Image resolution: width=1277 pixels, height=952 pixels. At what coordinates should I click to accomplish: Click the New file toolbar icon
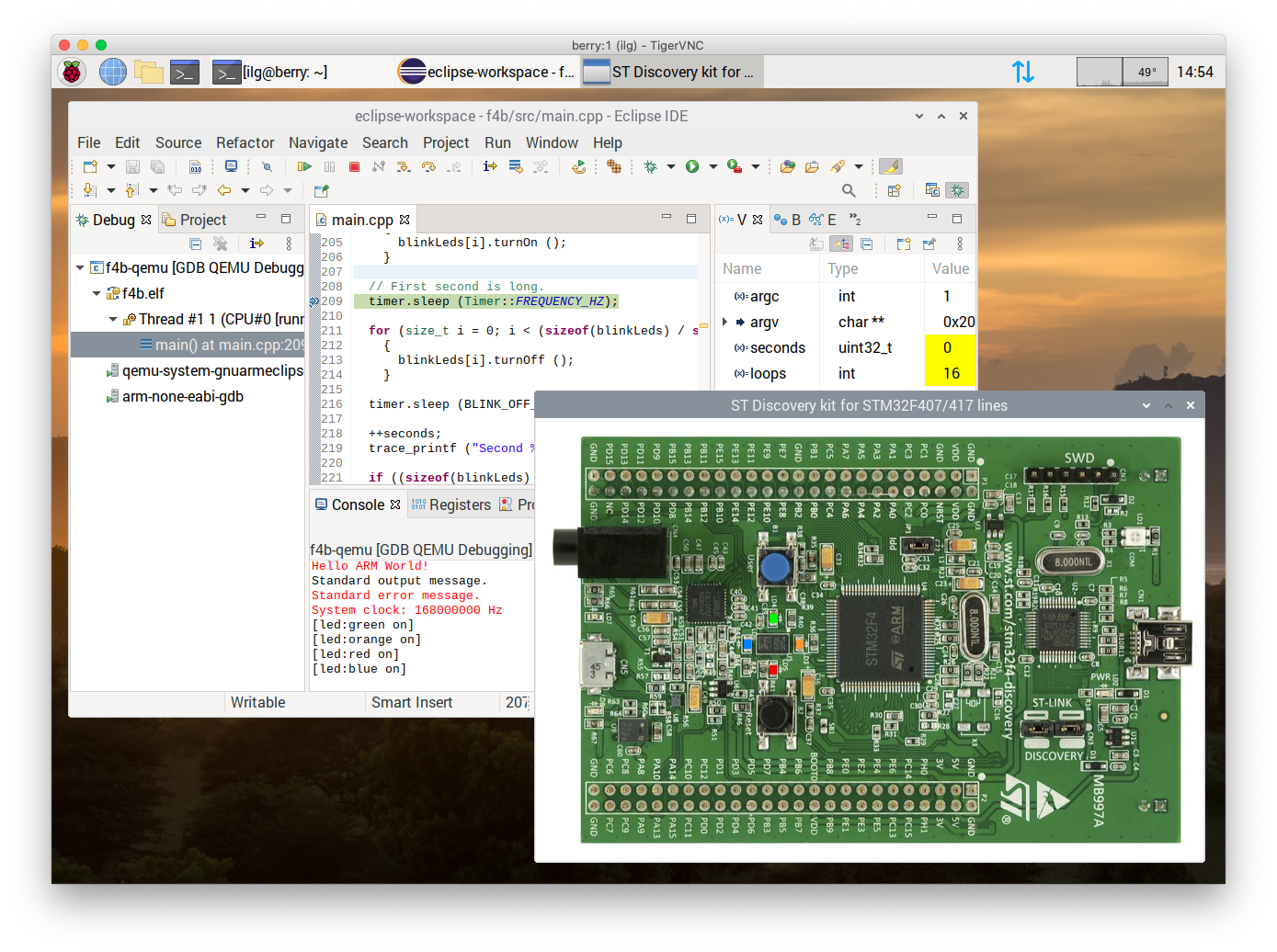tap(90, 166)
